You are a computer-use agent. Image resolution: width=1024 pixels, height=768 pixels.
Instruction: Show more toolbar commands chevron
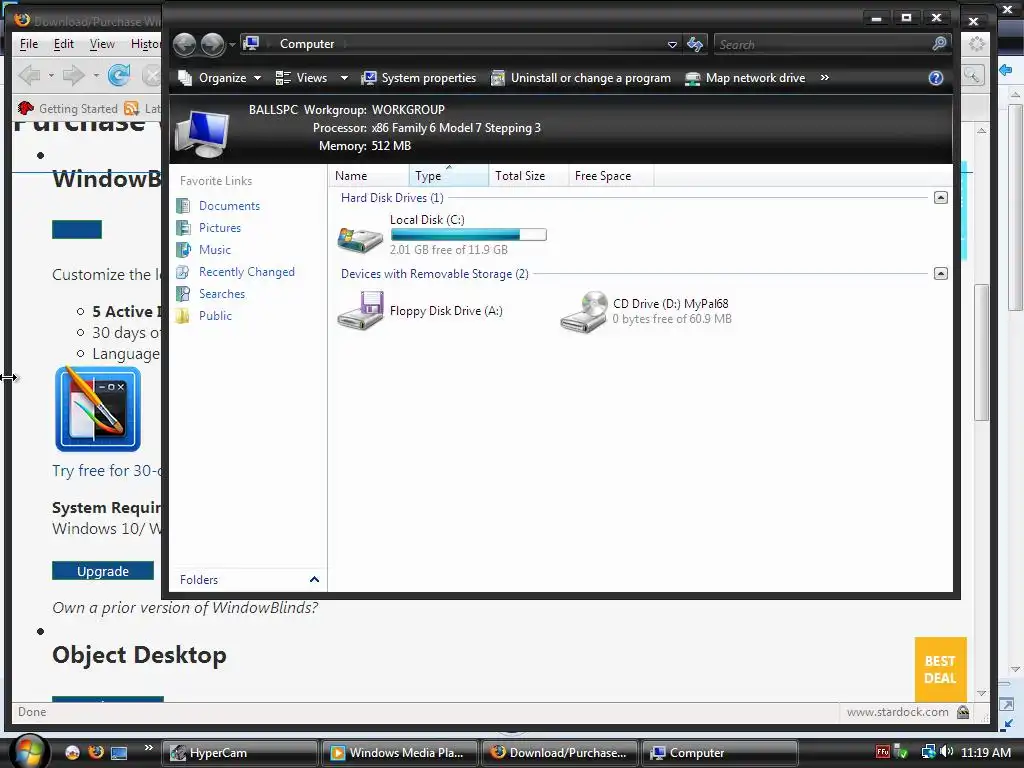click(x=825, y=78)
